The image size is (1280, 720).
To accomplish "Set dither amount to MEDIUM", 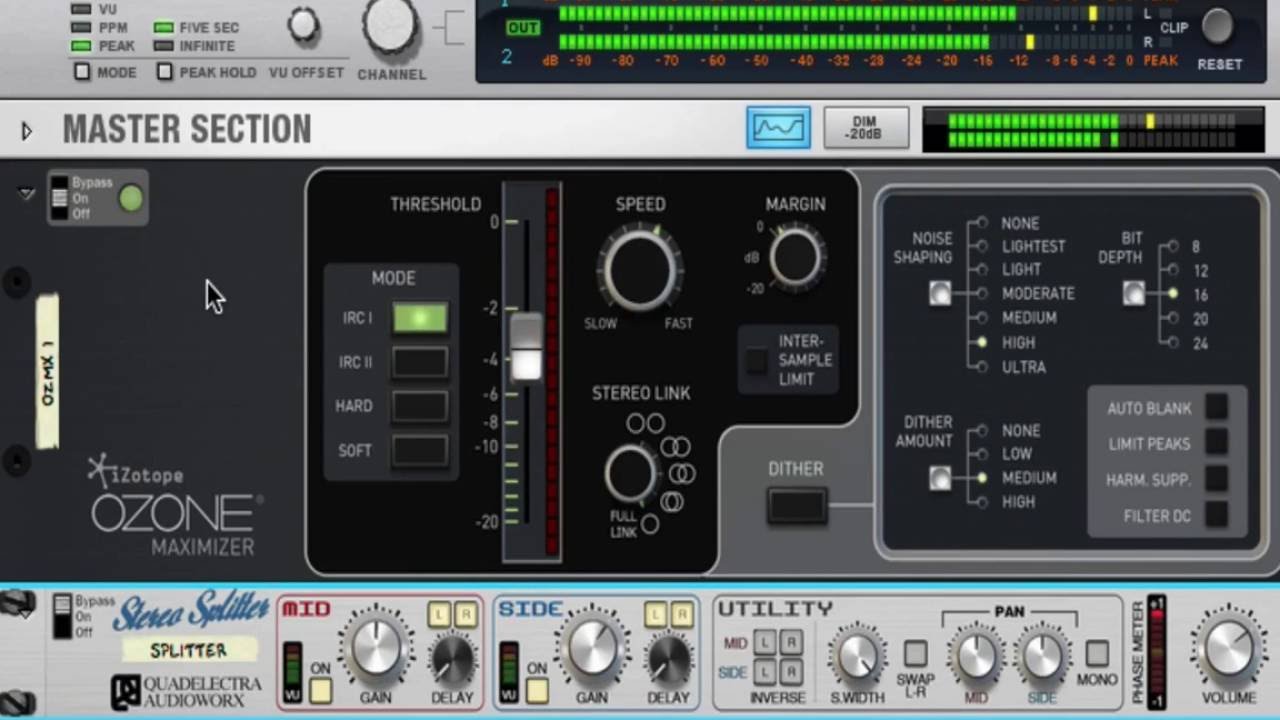I will (983, 478).
